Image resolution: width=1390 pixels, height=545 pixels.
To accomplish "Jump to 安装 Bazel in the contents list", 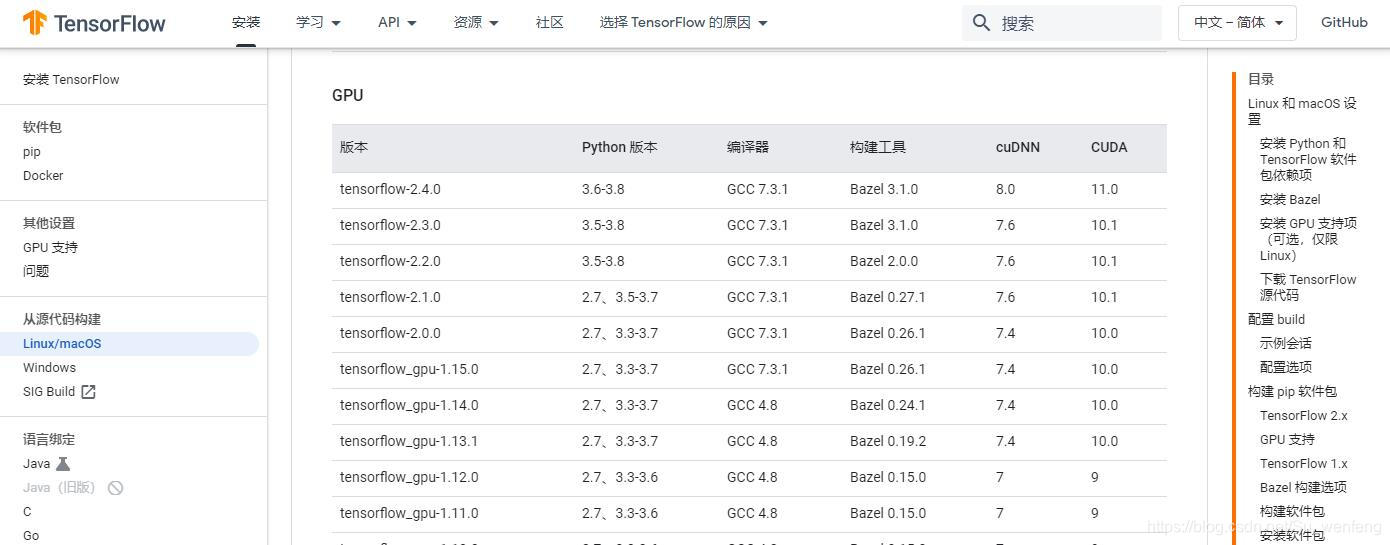I will pos(1290,200).
